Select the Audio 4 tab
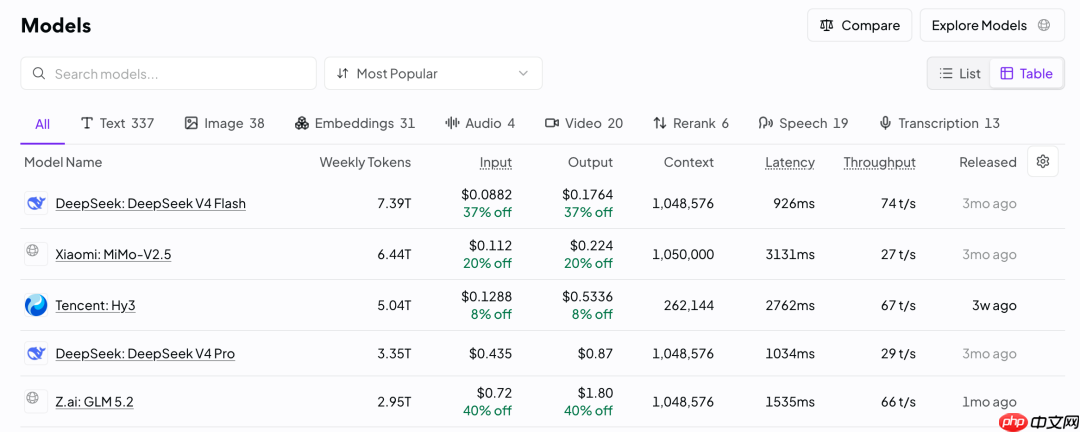 pyautogui.click(x=480, y=123)
